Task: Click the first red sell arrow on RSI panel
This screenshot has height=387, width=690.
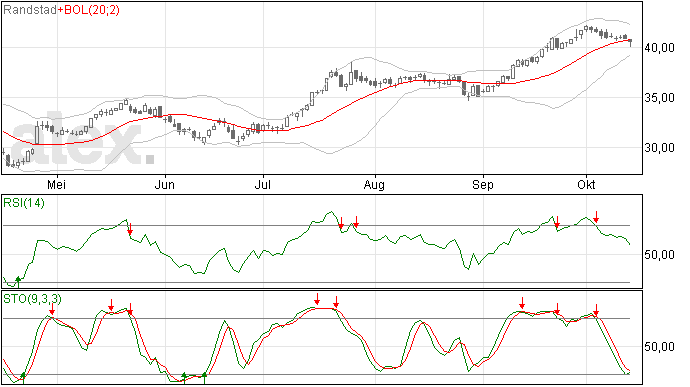Action: coord(130,229)
